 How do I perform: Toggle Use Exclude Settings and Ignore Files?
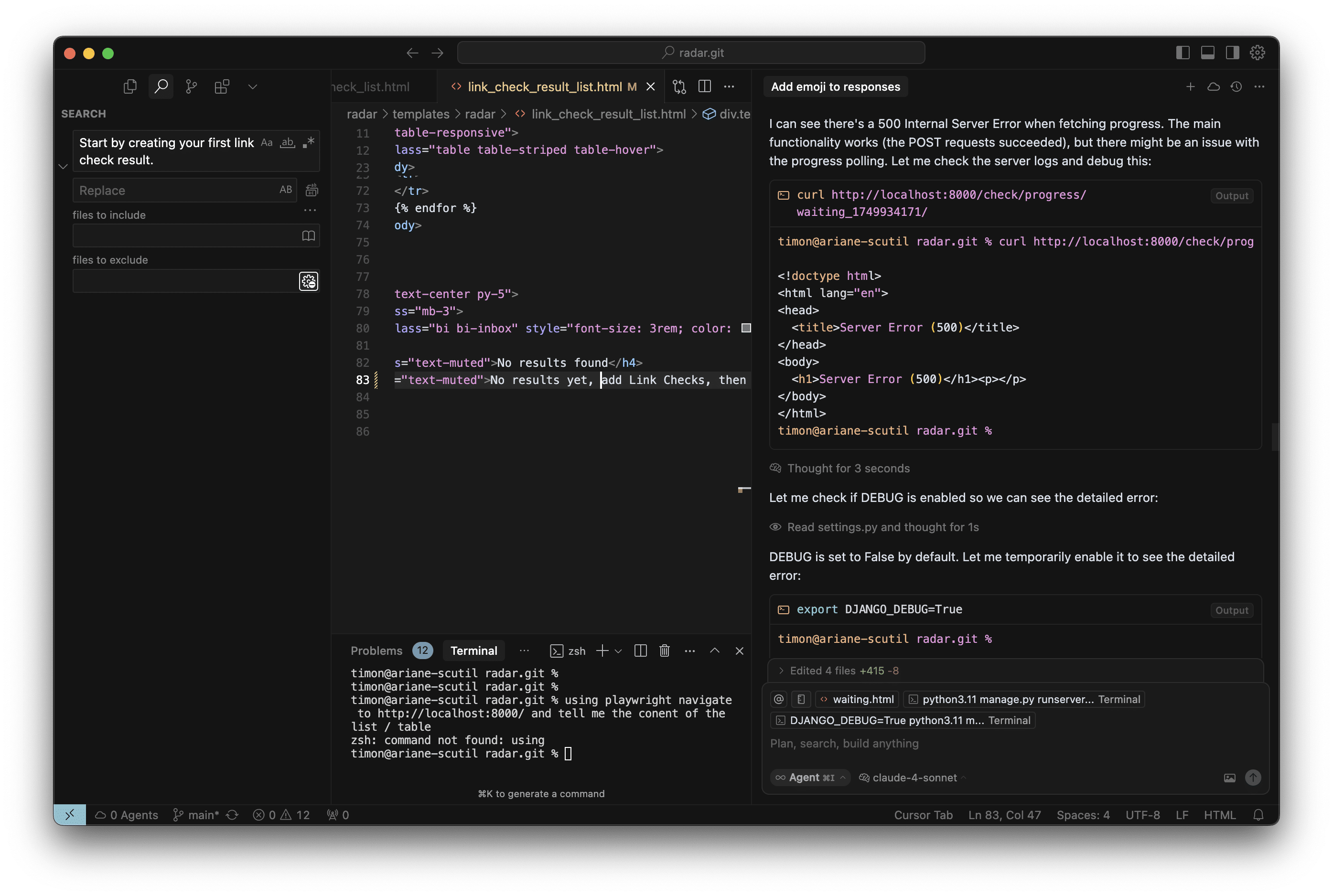(309, 281)
